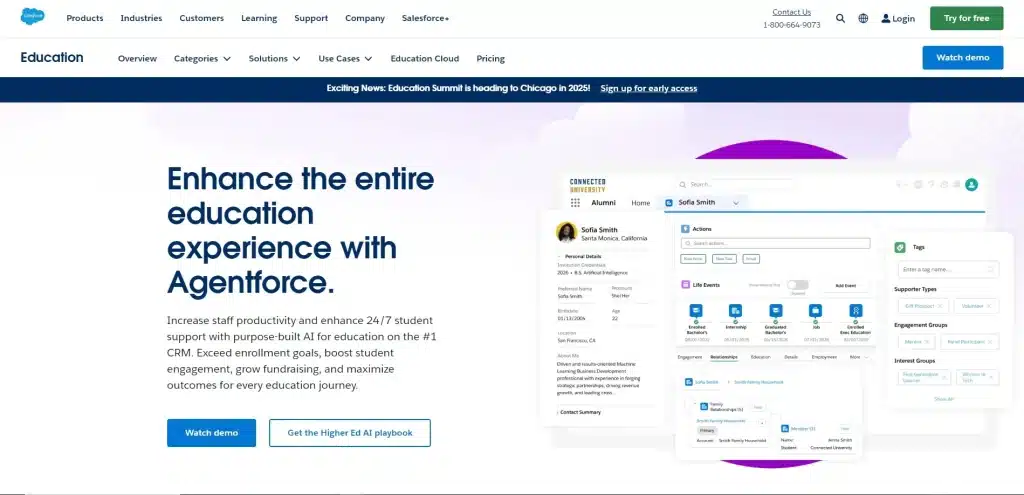Click Show All under Interest Groups
1024x495 pixels.
pos(944,399)
